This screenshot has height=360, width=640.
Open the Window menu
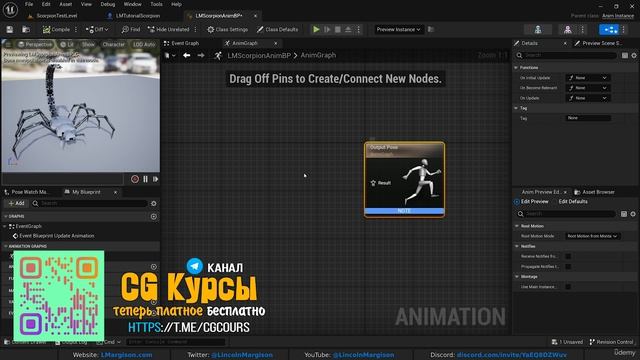tap(133, 4)
